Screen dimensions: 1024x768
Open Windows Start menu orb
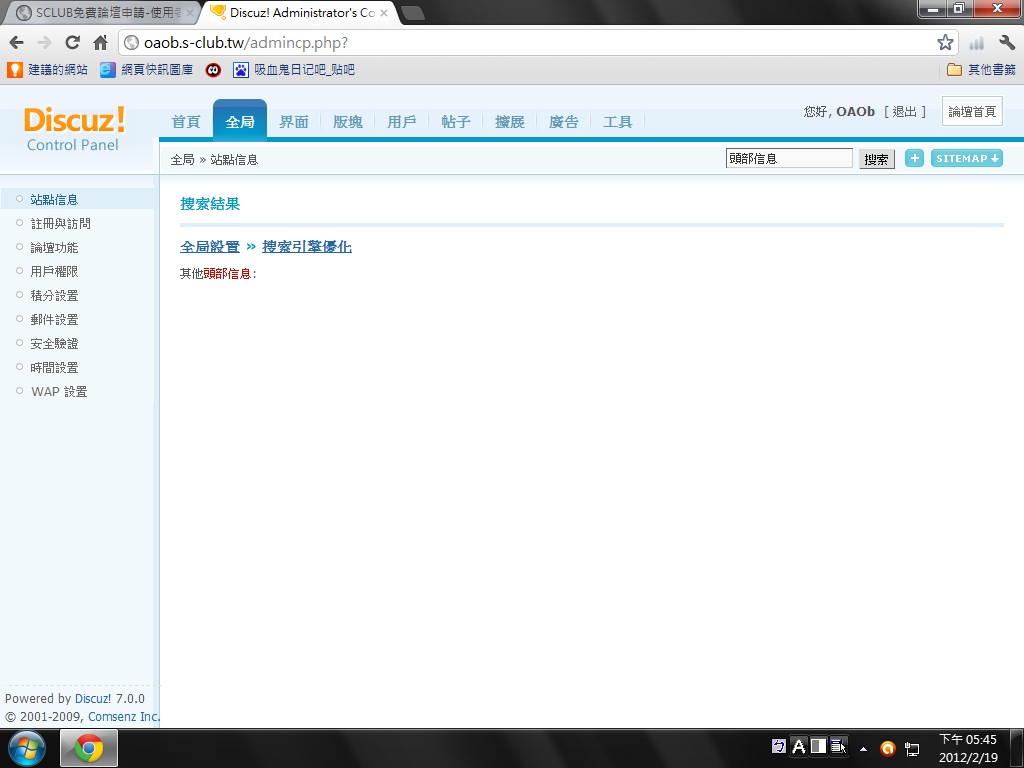point(27,748)
